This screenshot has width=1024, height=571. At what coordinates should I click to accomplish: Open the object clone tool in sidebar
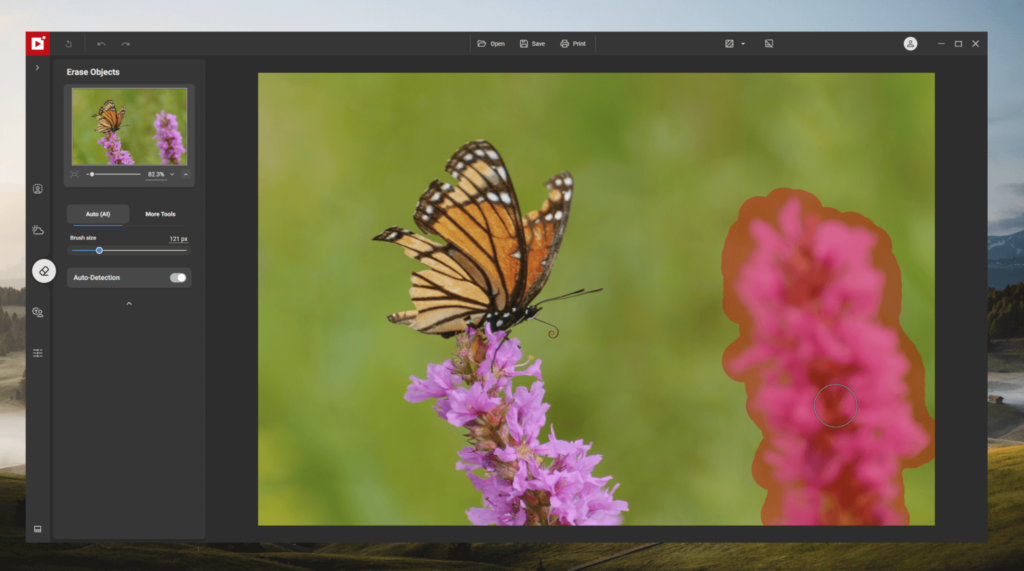pyautogui.click(x=38, y=312)
